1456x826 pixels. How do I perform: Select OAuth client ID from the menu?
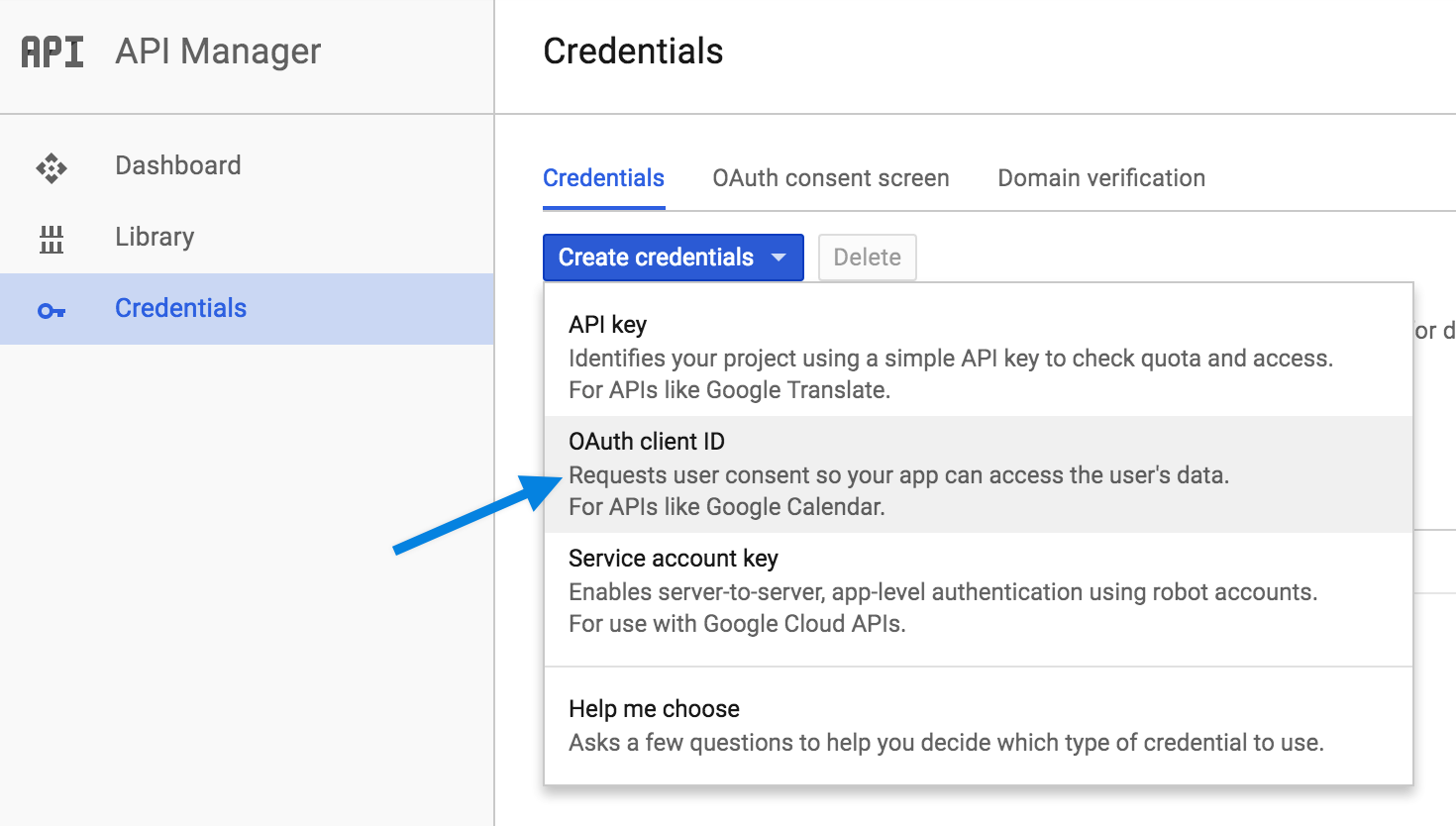click(647, 442)
